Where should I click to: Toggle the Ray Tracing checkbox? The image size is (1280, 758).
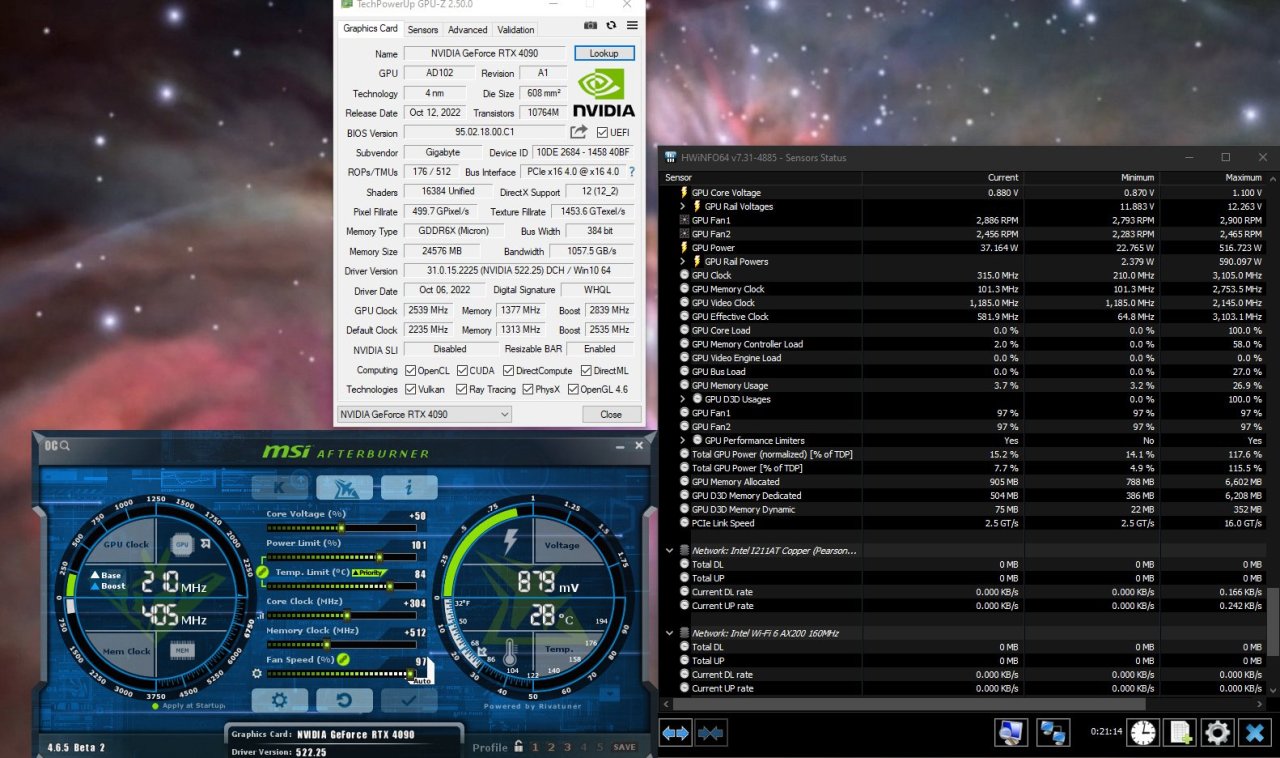coord(461,390)
